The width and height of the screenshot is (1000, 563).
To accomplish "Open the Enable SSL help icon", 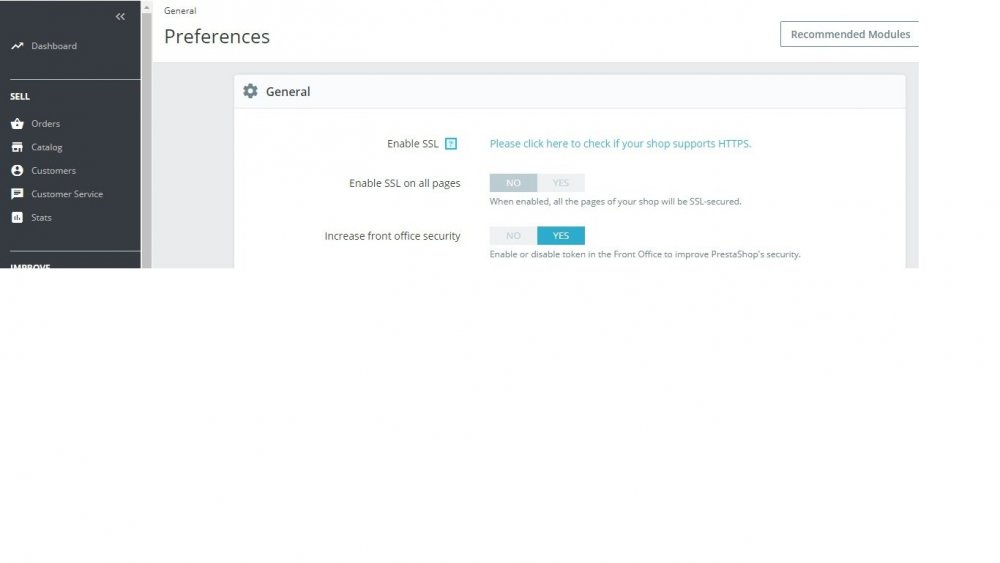I will (451, 143).
